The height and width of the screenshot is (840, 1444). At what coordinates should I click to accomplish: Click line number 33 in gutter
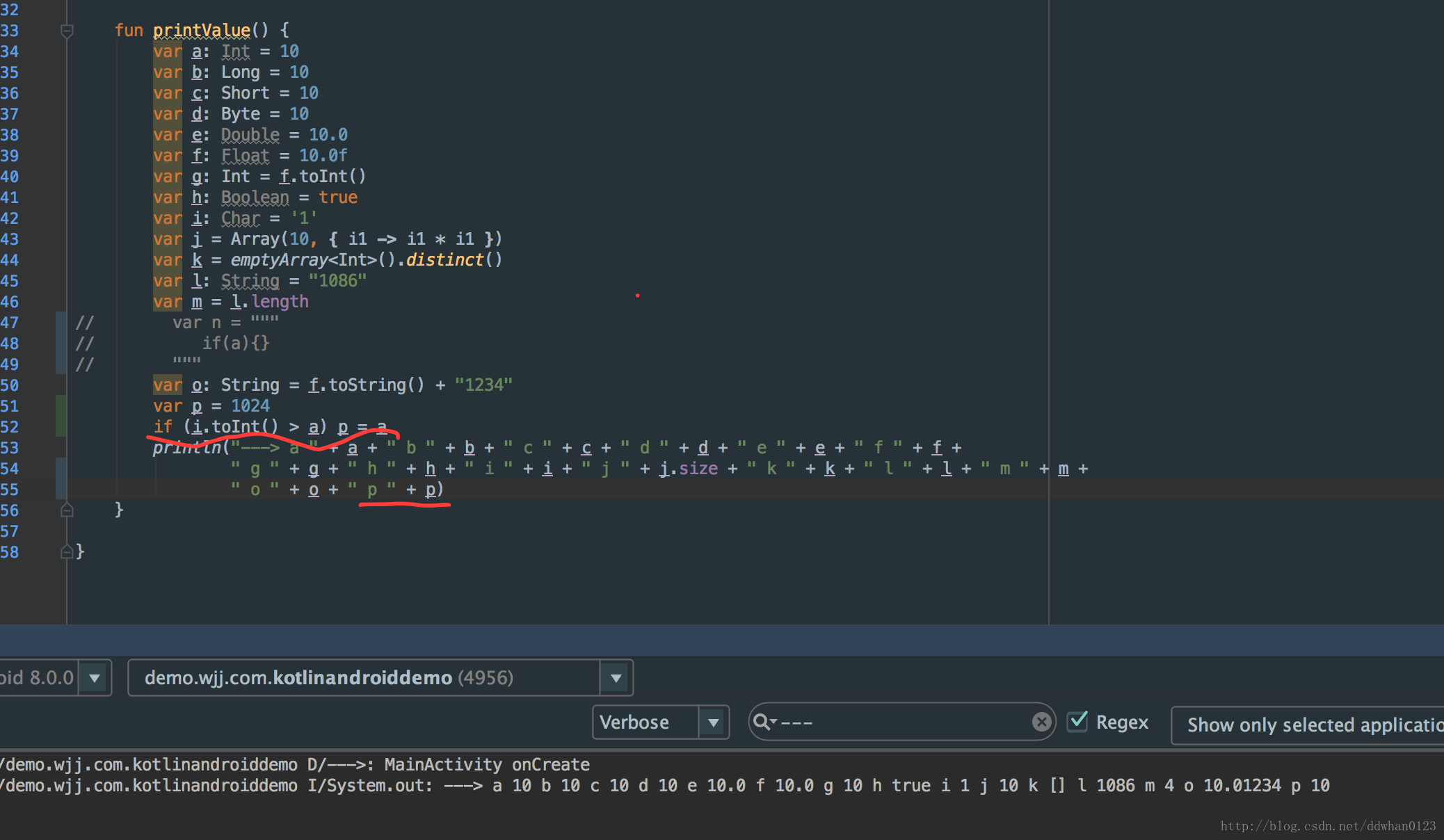tap(10, 31)
